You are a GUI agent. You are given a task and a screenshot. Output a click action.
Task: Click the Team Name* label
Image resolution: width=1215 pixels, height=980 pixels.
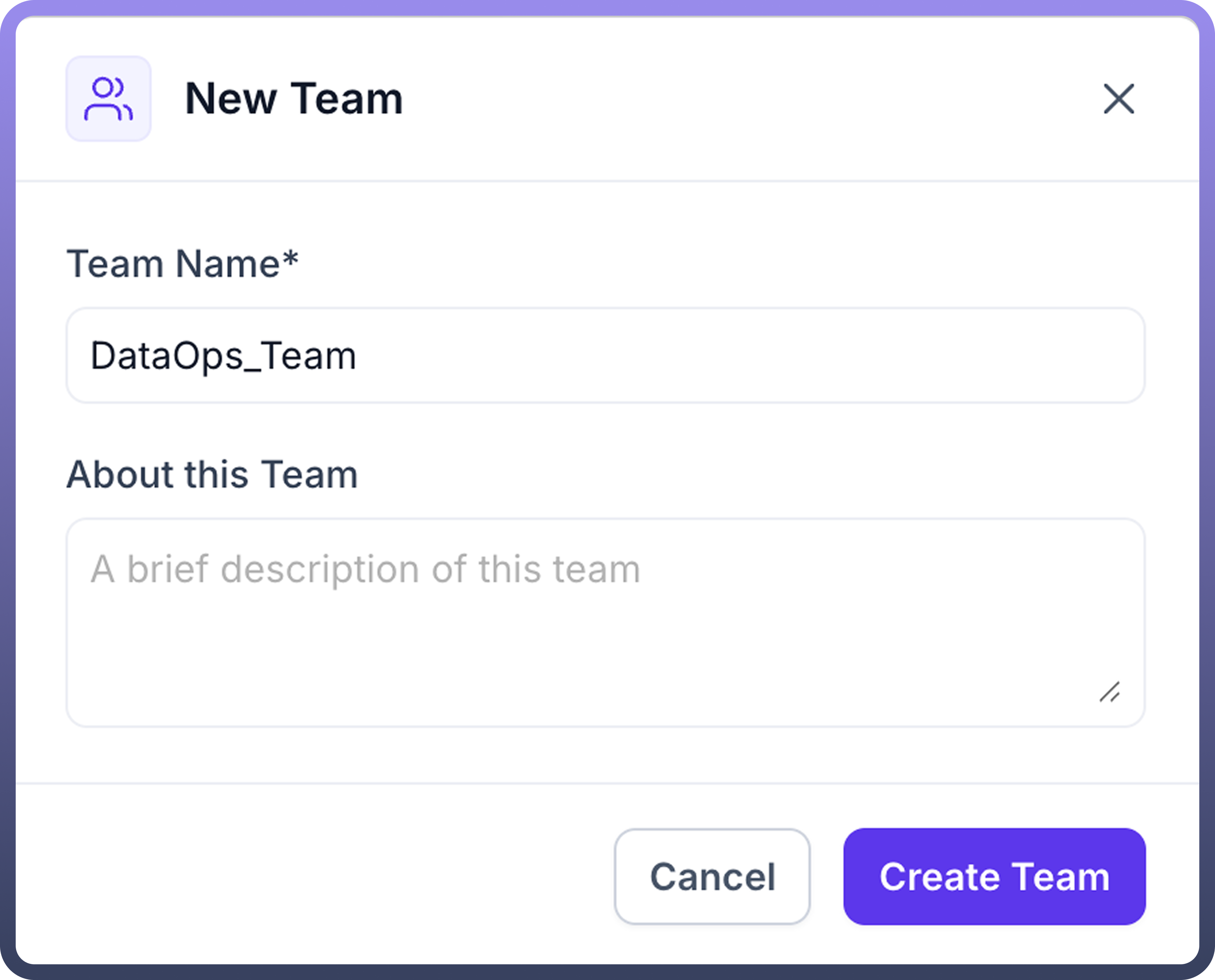183,263
